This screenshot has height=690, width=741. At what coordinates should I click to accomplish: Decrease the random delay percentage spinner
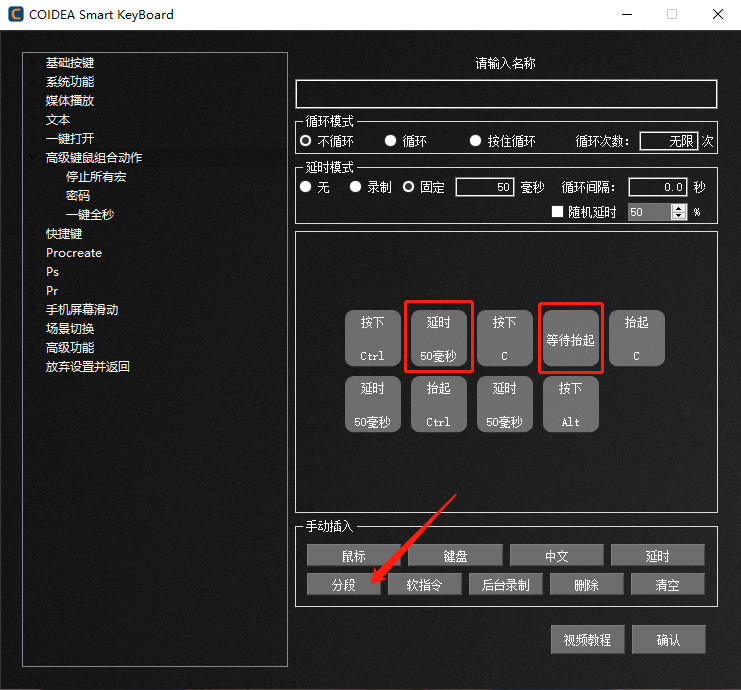point(679,216)
